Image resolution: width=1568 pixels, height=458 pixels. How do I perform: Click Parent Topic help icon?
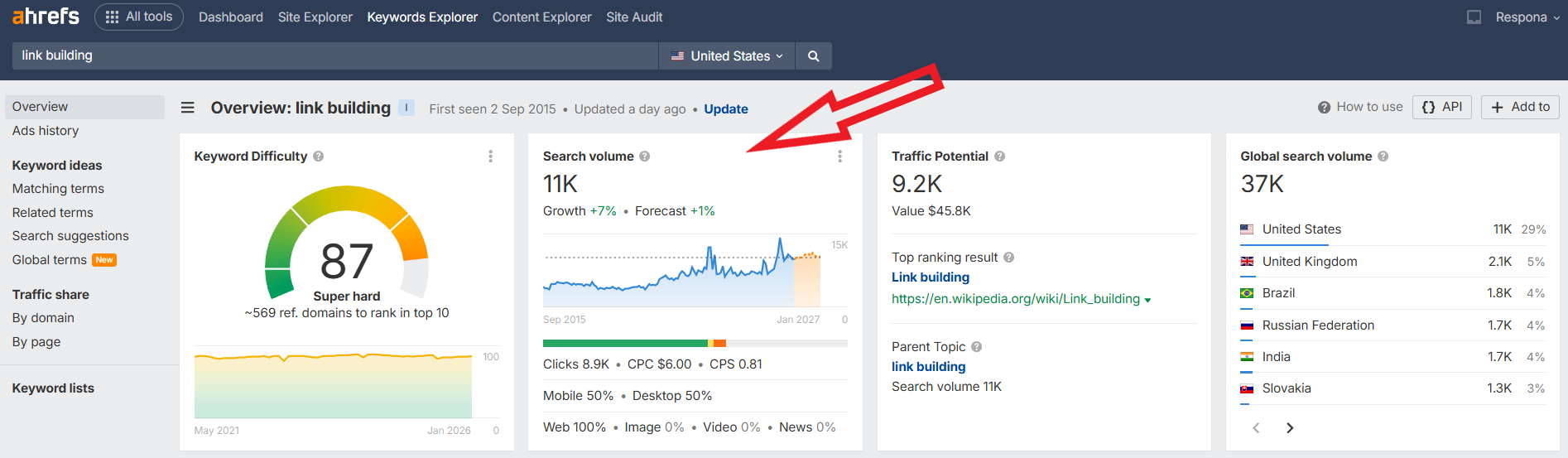pos(977,347)
